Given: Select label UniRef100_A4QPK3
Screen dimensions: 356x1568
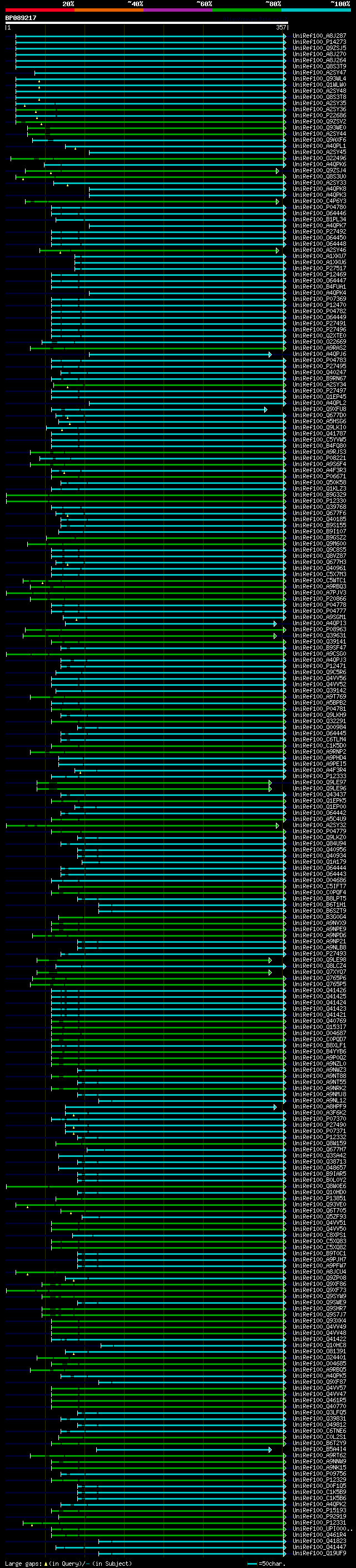Looking at the screenshot, I should coord(319,195).
